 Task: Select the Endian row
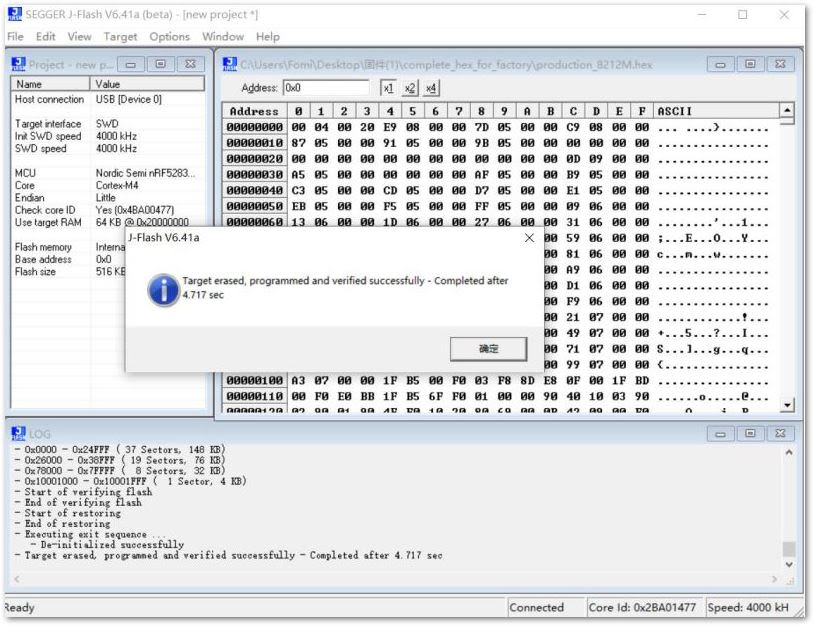click(107, 198)
